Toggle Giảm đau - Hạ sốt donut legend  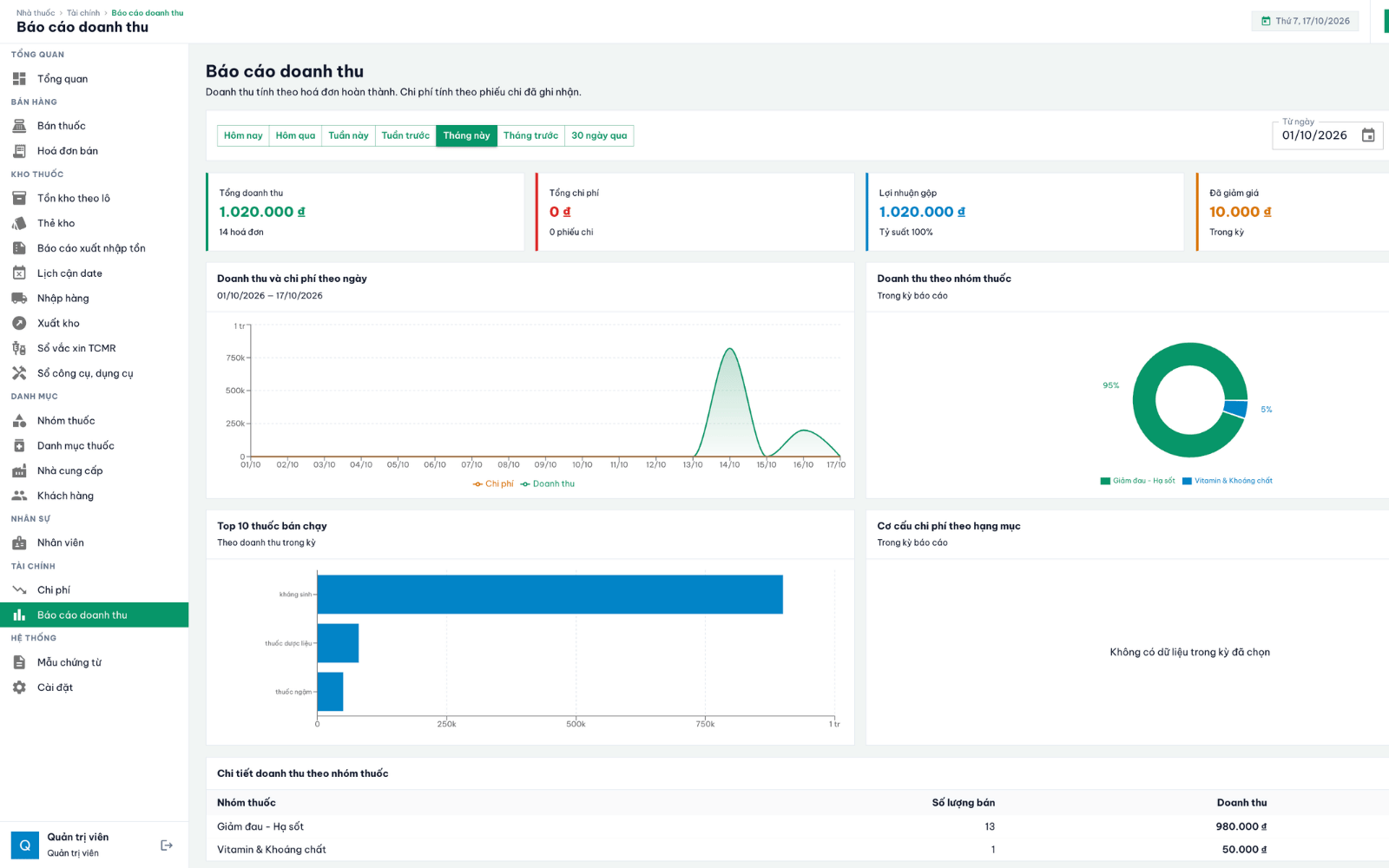click(x=1137, y=481)
